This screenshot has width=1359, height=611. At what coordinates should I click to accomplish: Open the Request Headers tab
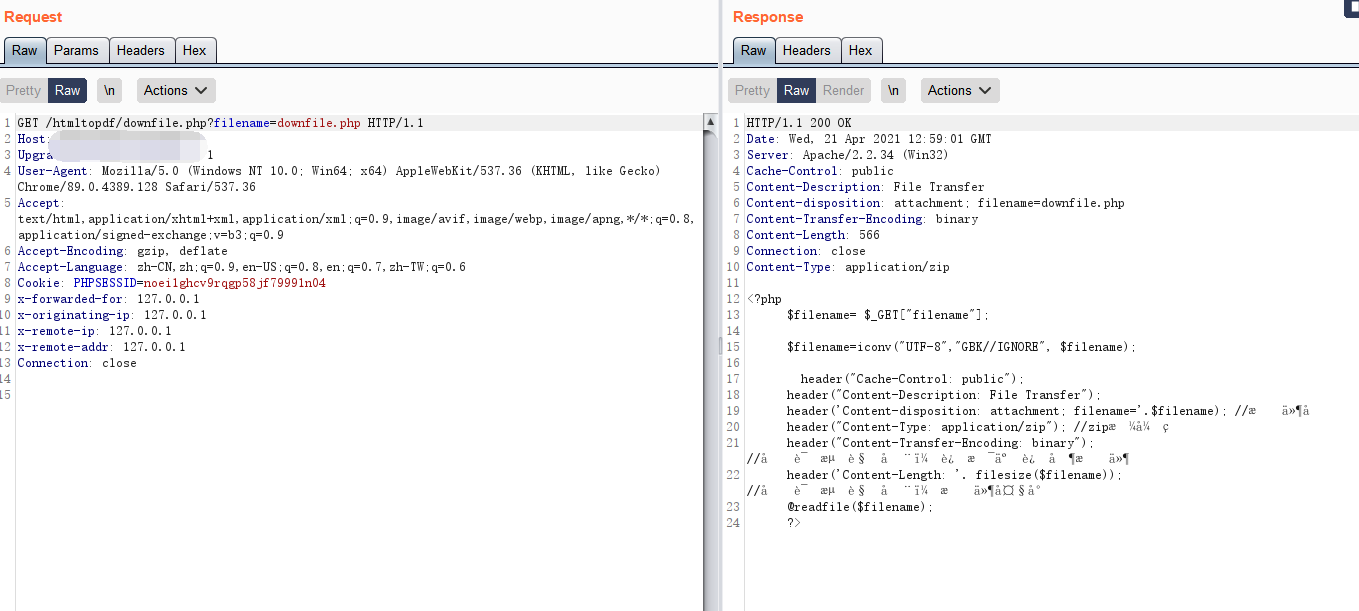click(x=140, y=50)
